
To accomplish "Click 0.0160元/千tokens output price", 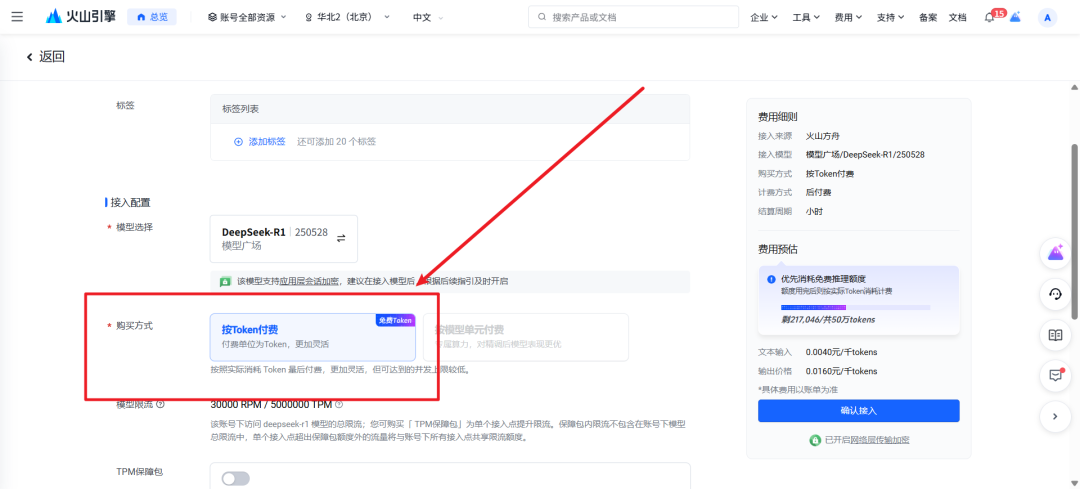I will (841, 371).
